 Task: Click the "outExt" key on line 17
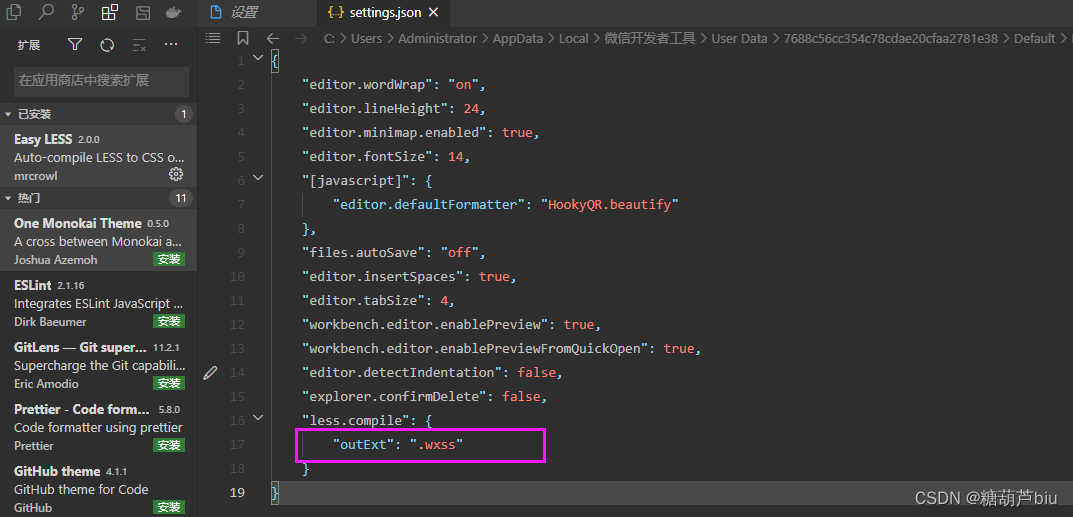365,445
